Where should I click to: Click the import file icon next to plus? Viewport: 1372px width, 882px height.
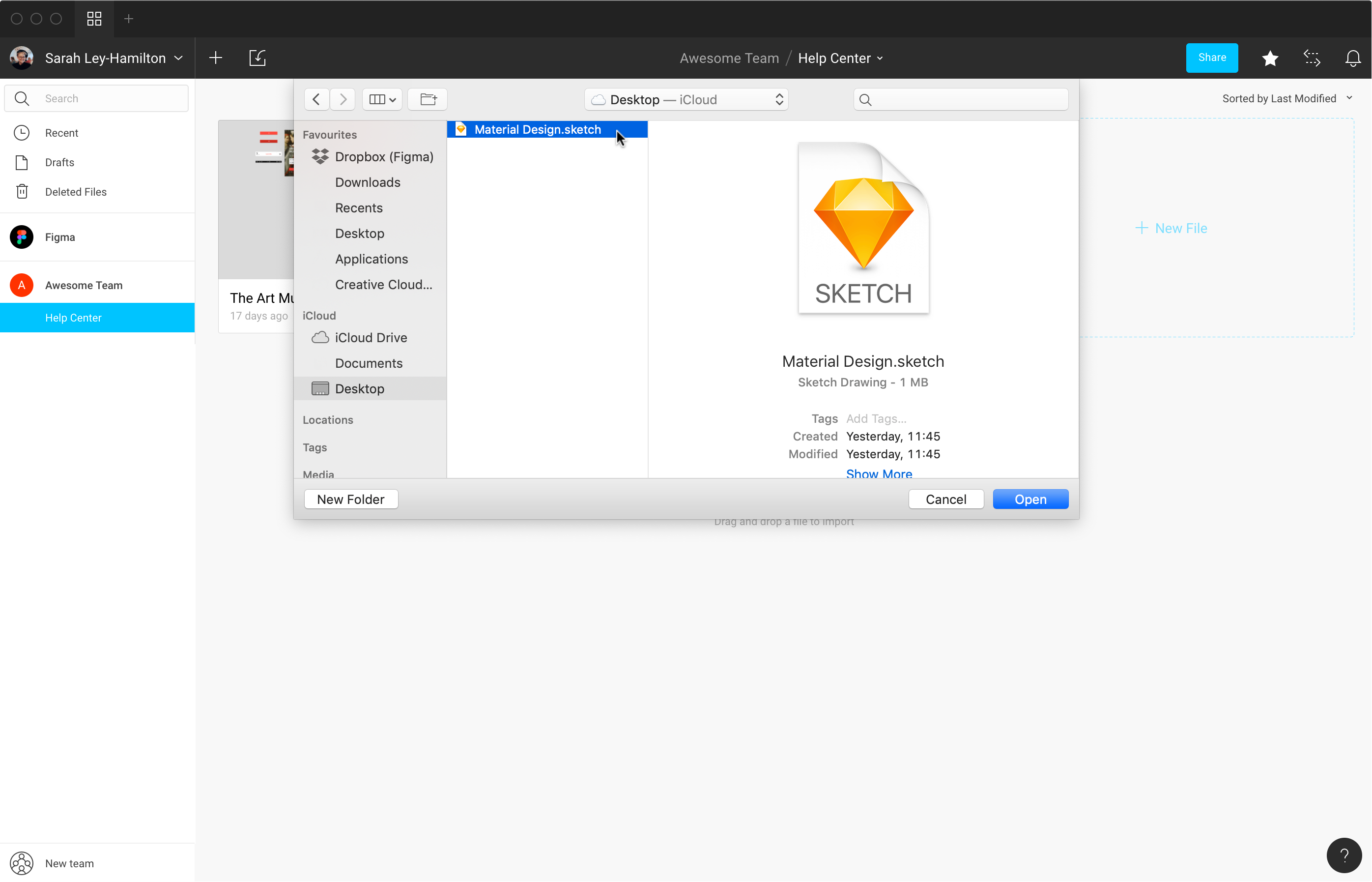[257, 57]
